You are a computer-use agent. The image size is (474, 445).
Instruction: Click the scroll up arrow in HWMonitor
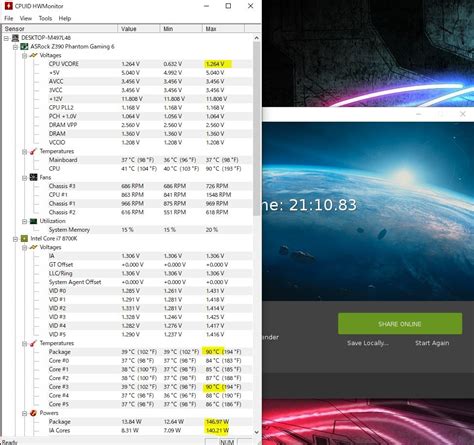click(x=256, y=38)
